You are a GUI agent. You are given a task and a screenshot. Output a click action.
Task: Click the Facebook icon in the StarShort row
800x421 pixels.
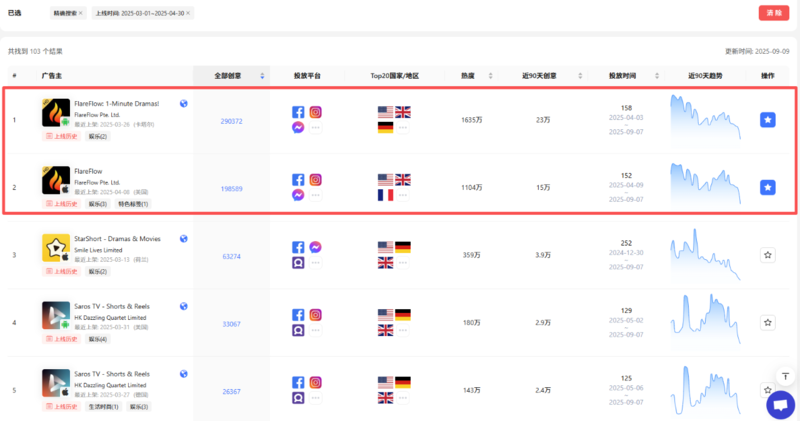point(298,247)
